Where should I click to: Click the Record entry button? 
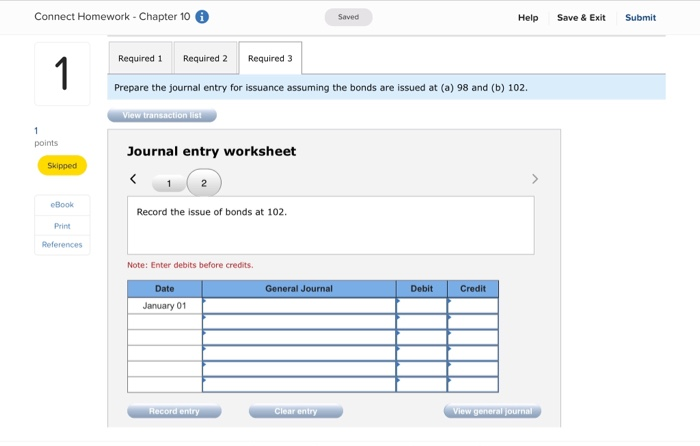[x=174, y=411]
